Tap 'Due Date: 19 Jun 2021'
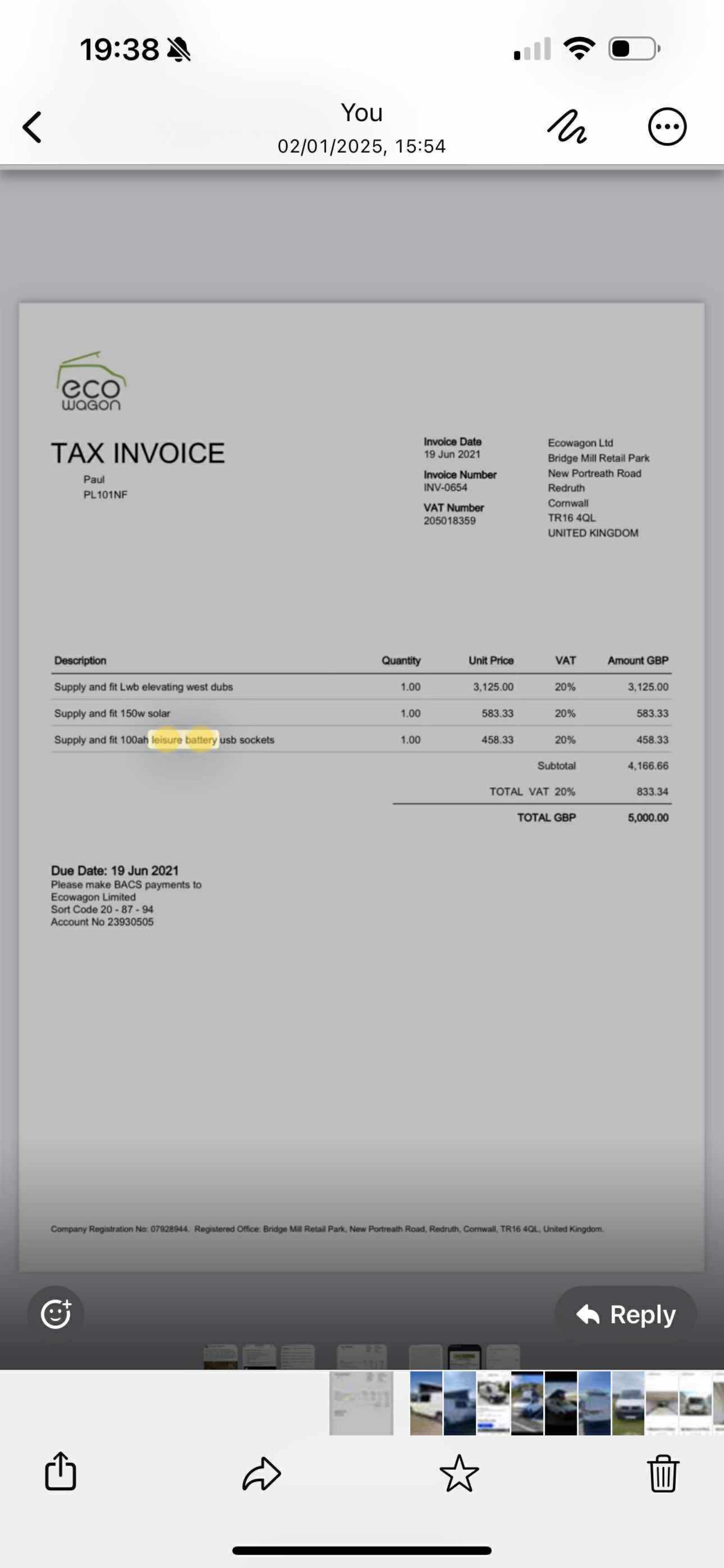The image size is (724, 1568). pos(115,871)
